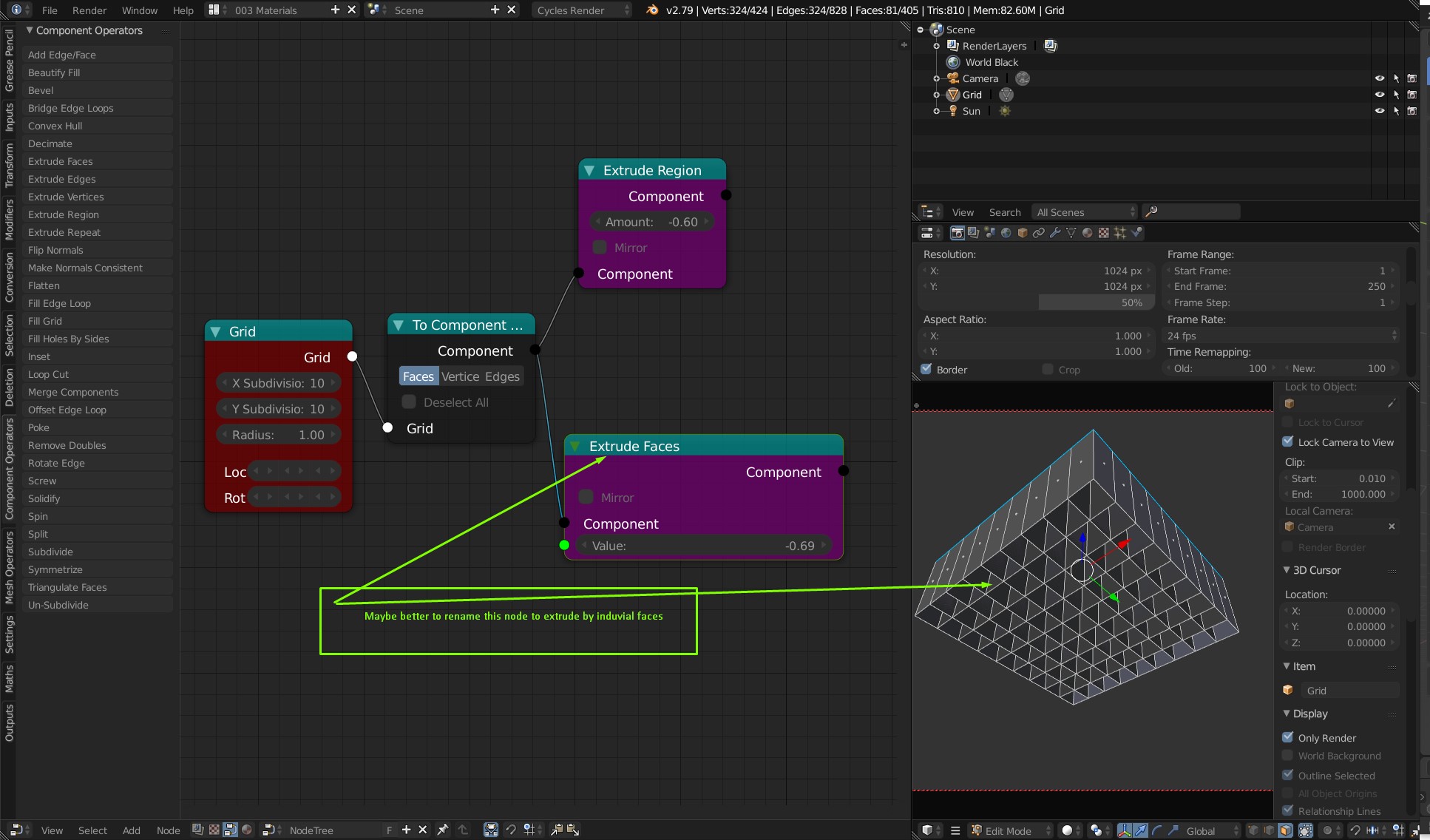The height and width of the screenshot is (840, 1430).
Task: Open the Object cube properties tab
Action: (1023, 233)
